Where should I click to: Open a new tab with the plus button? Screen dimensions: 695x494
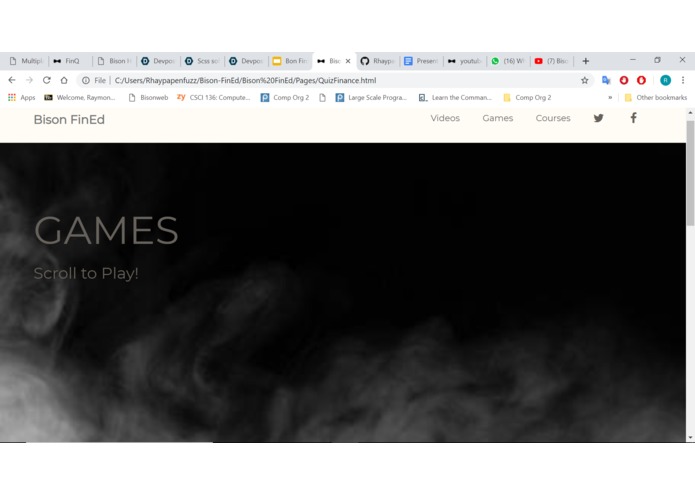coord(586,61)
